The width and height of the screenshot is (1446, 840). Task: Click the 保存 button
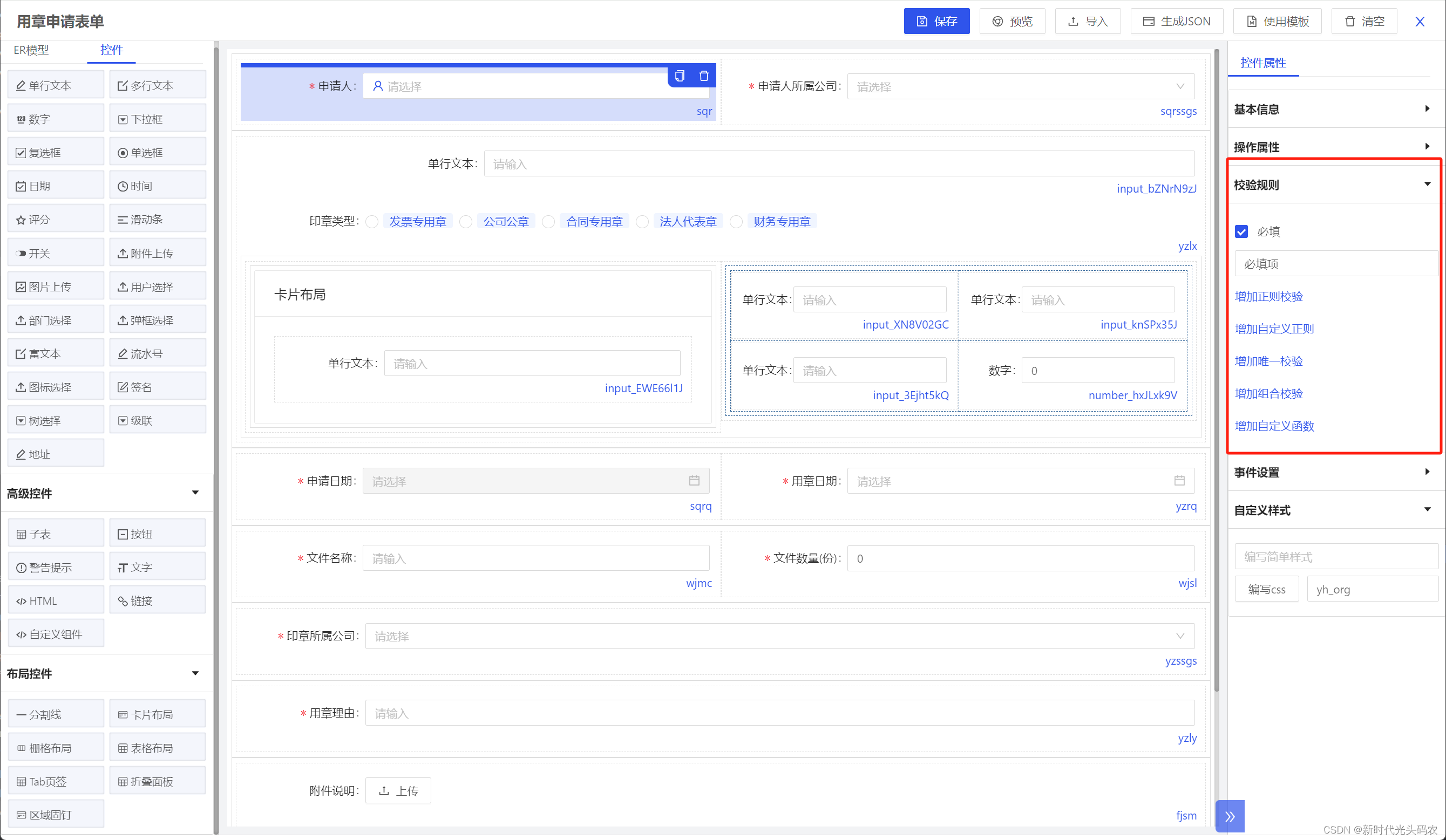point(936,21)
